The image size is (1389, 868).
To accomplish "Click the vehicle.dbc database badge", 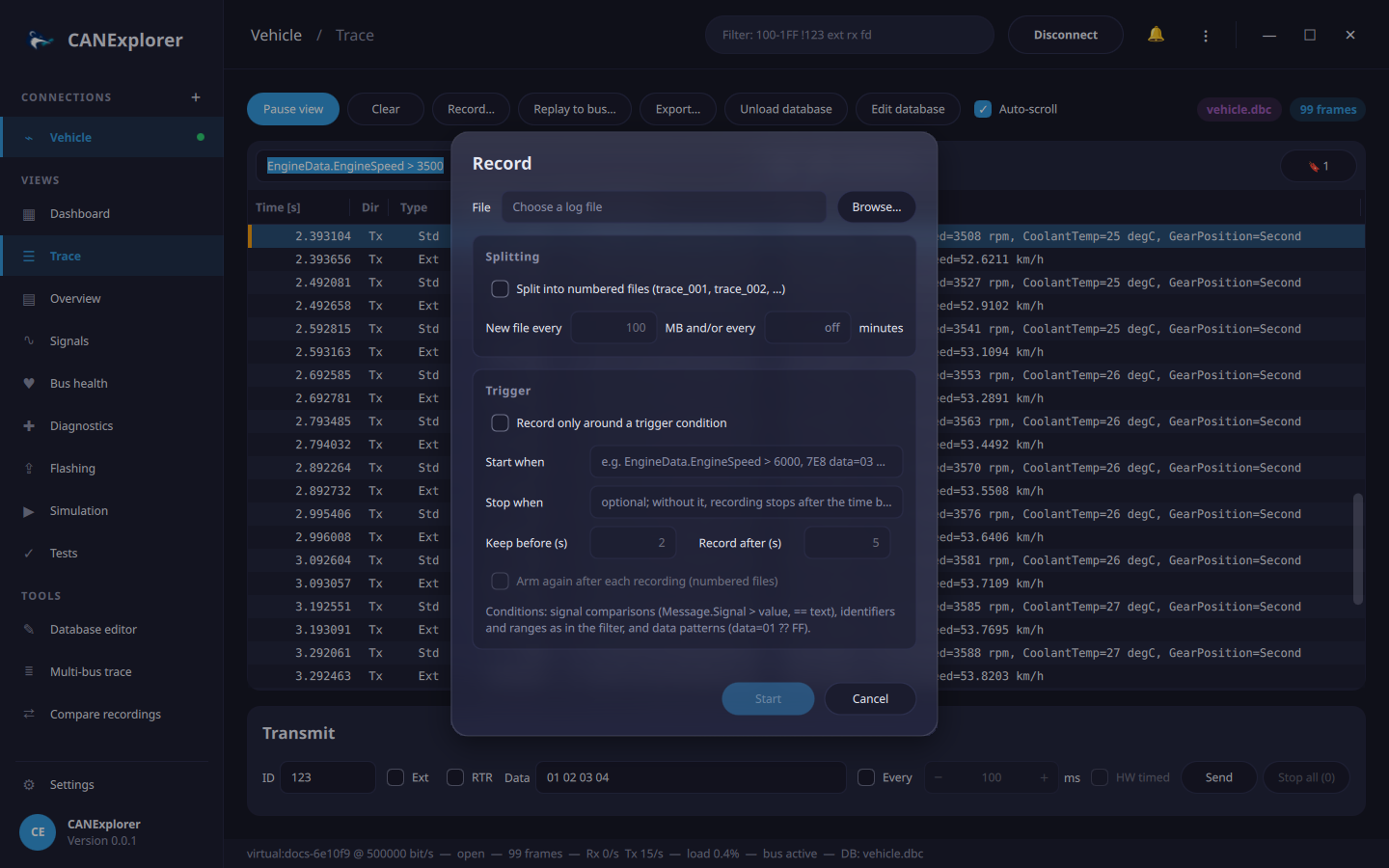I will pyautogui.click(x=1239, y=109).
